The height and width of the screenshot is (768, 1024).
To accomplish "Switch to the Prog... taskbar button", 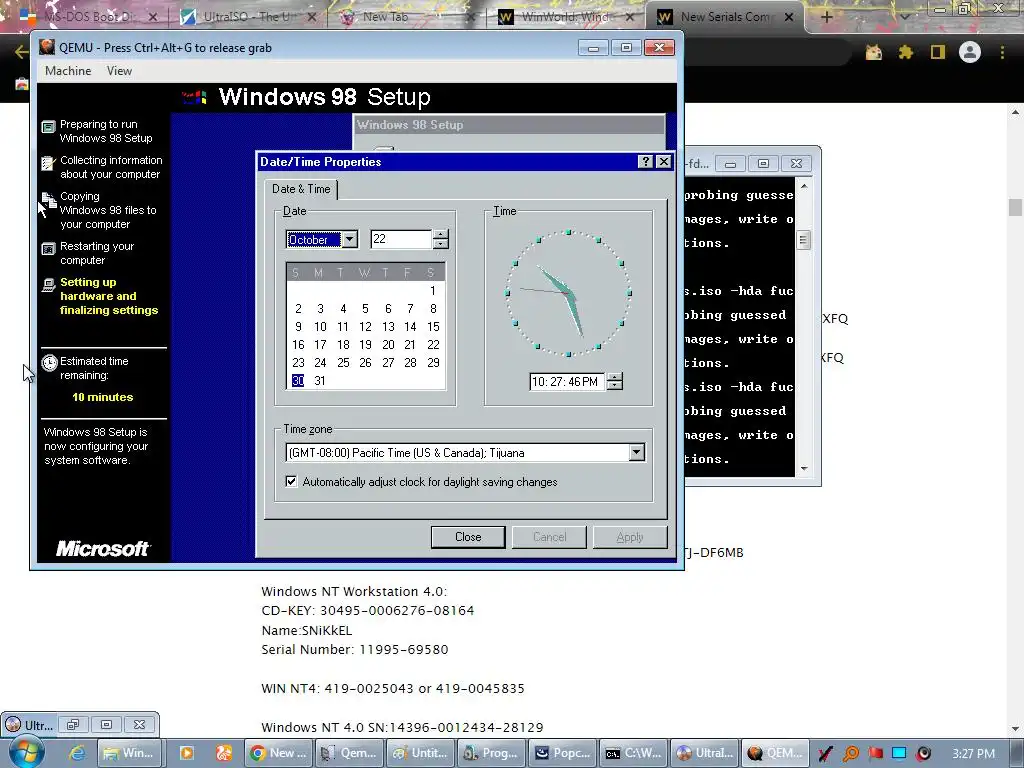I will (x=491, y=753).
